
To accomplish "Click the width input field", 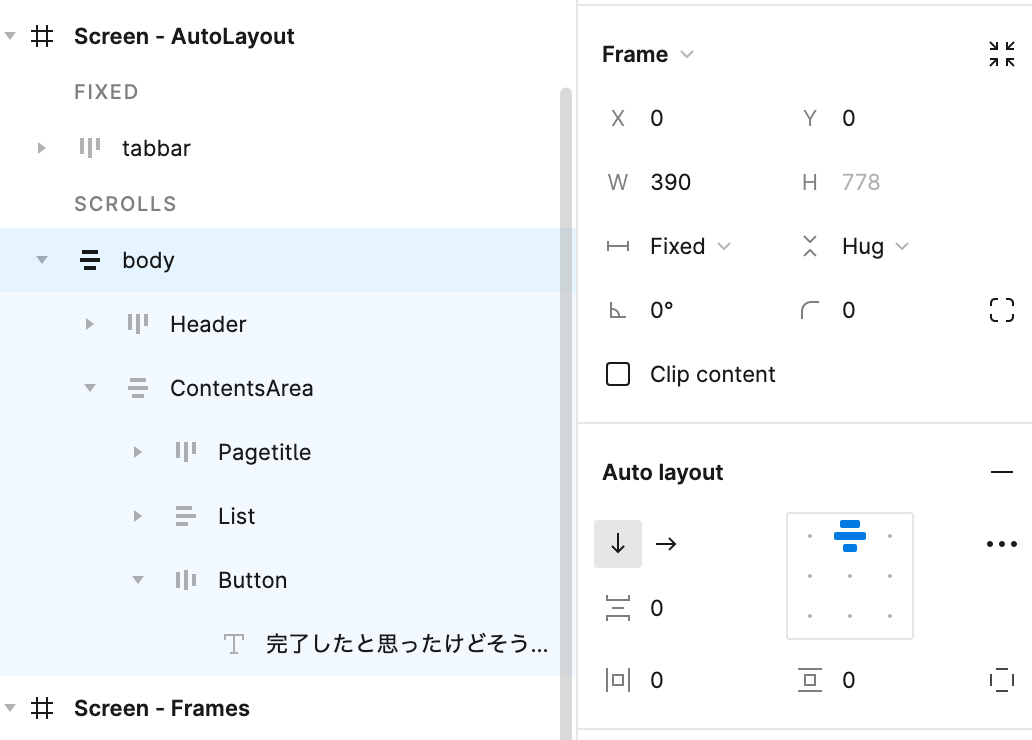I will 700,182.
